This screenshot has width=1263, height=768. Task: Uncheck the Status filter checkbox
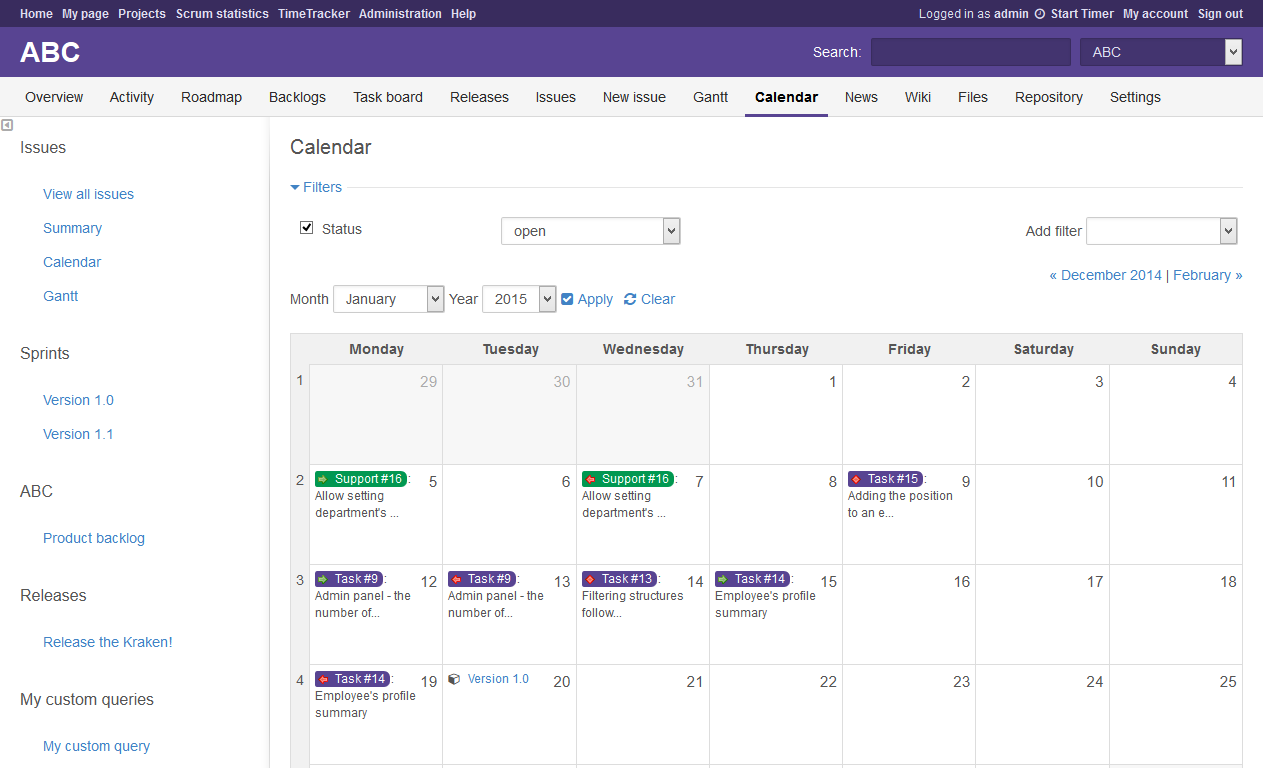pos(307,228)
